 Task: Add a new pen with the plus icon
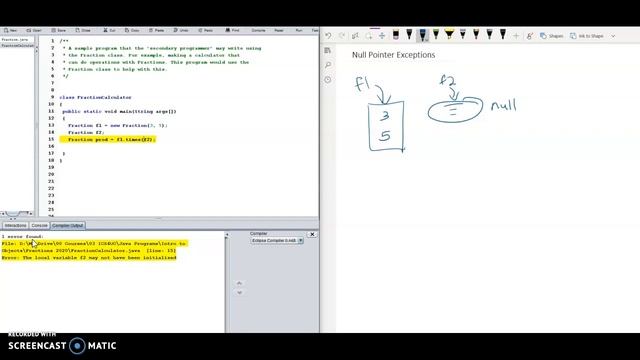tap(516, 36)
